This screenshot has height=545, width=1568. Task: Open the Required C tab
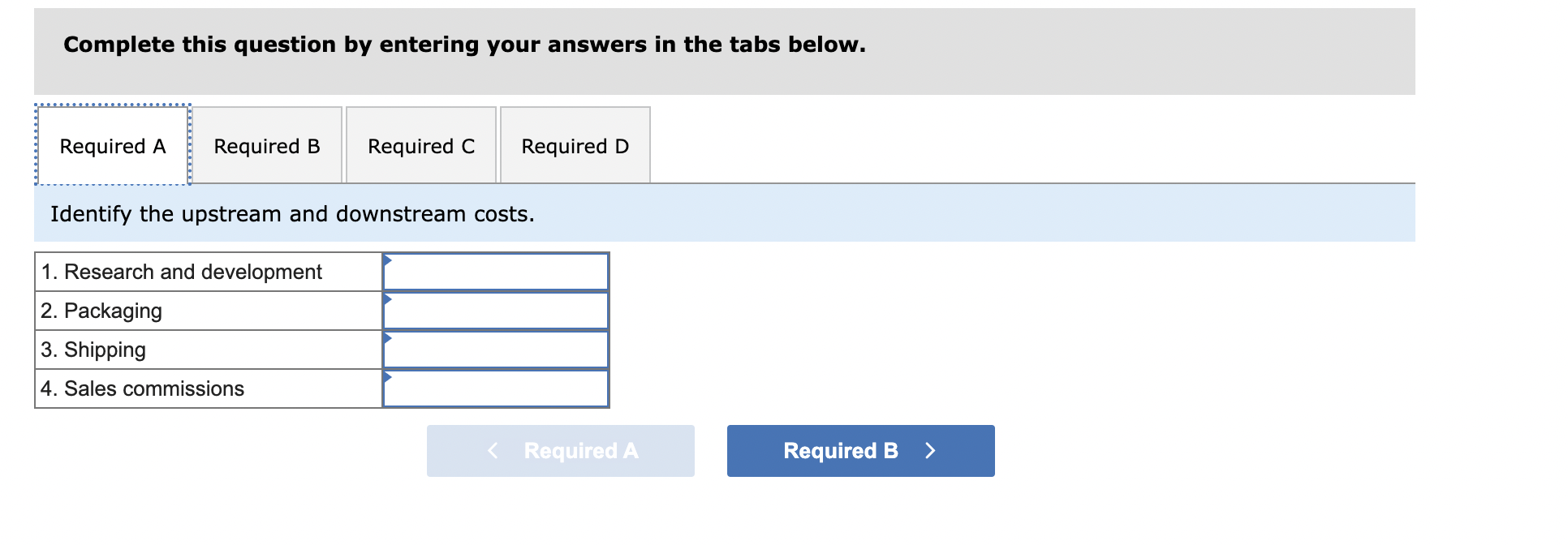coord(420,146)
